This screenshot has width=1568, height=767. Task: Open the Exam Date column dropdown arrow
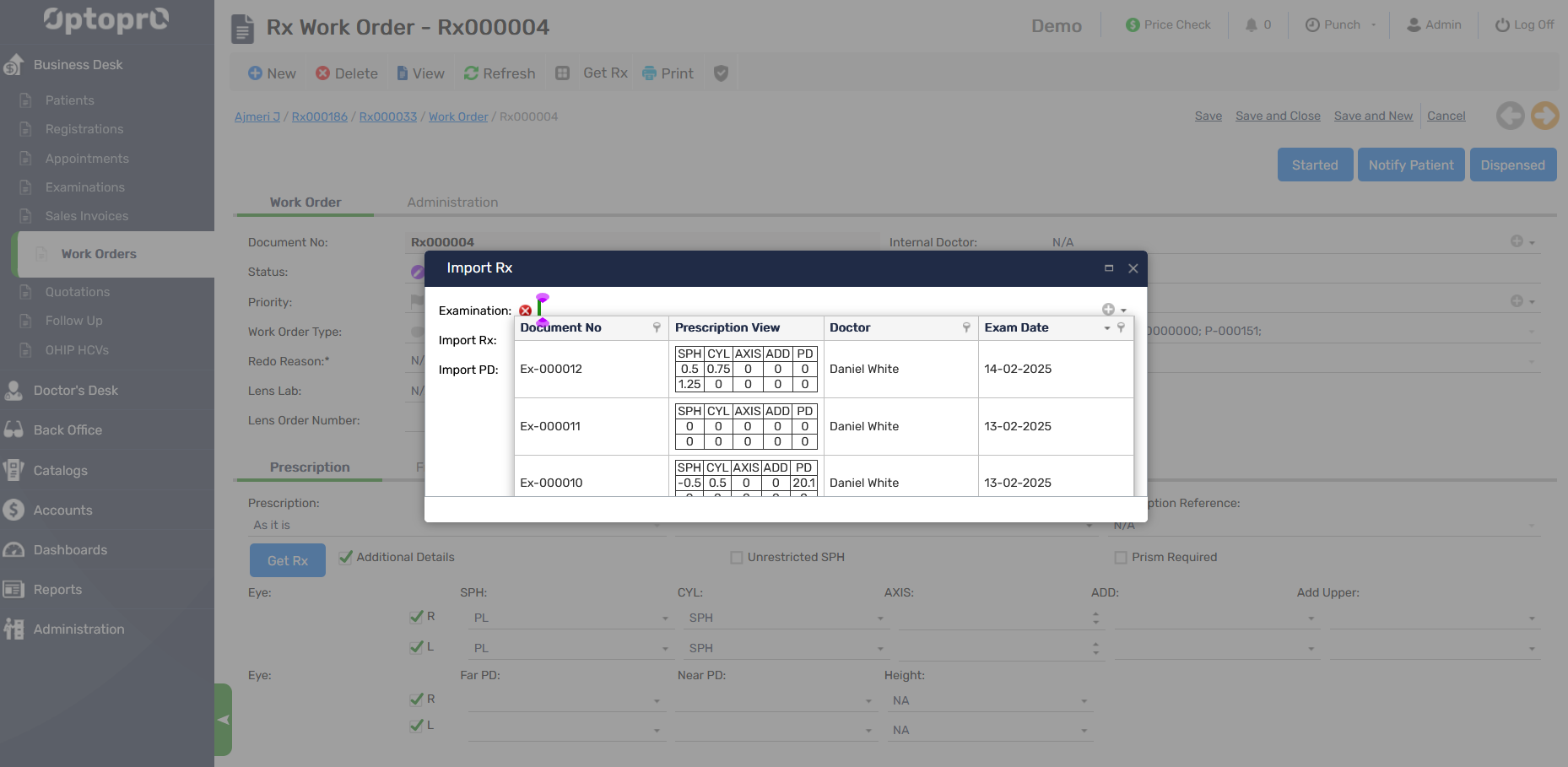click(x=1106, y=327)
